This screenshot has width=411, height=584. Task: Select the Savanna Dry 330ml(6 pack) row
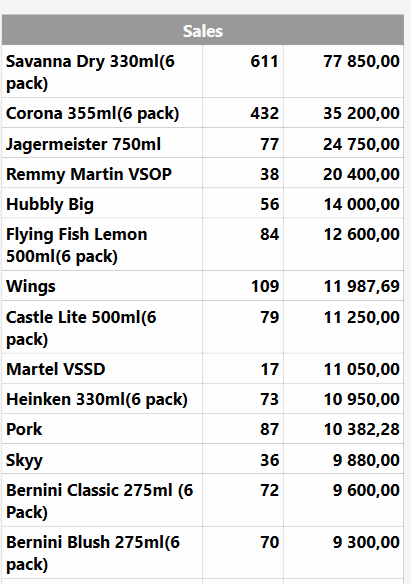[203, 72]
